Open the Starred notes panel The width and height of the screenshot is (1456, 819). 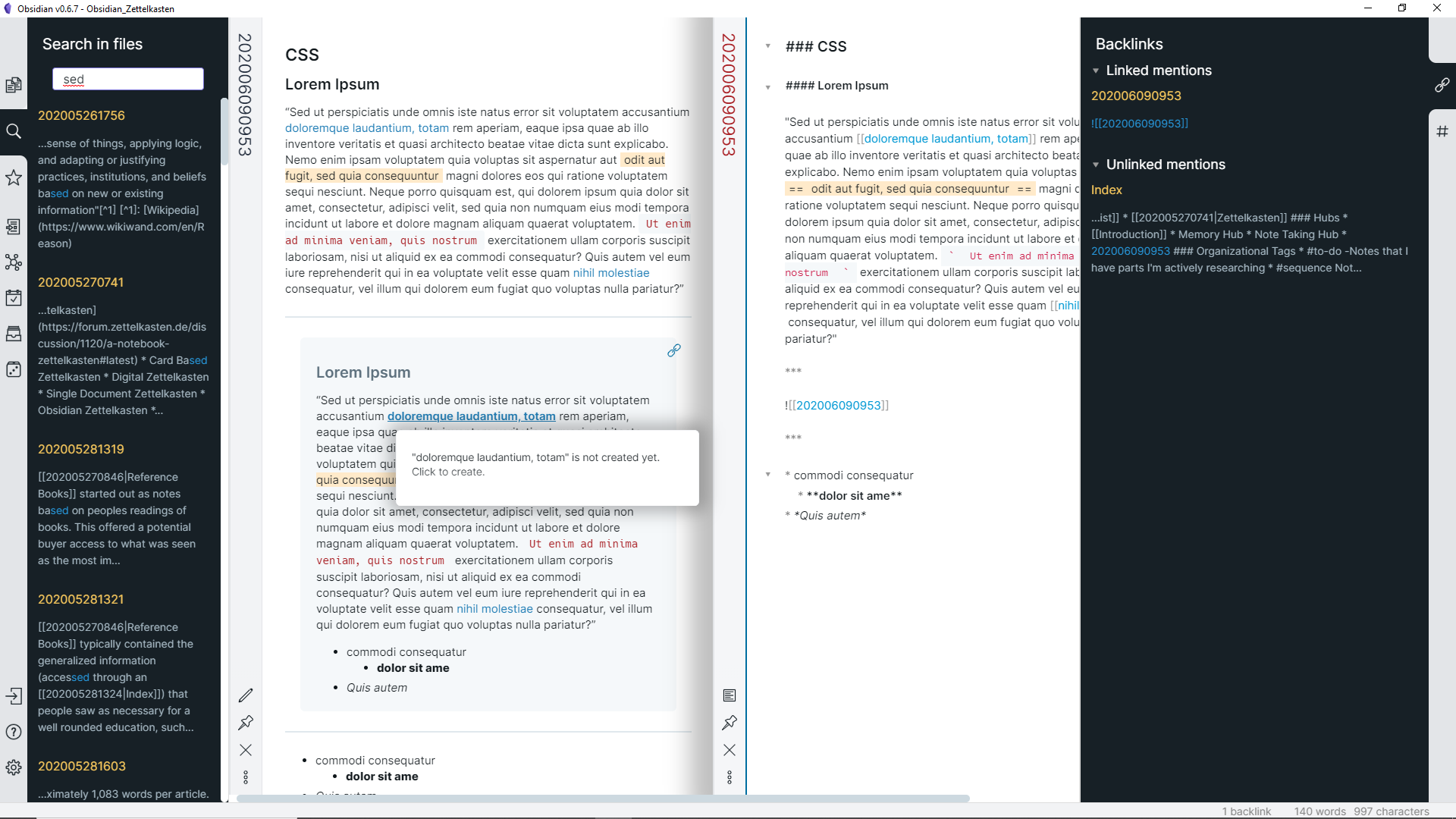coord(14,178)
